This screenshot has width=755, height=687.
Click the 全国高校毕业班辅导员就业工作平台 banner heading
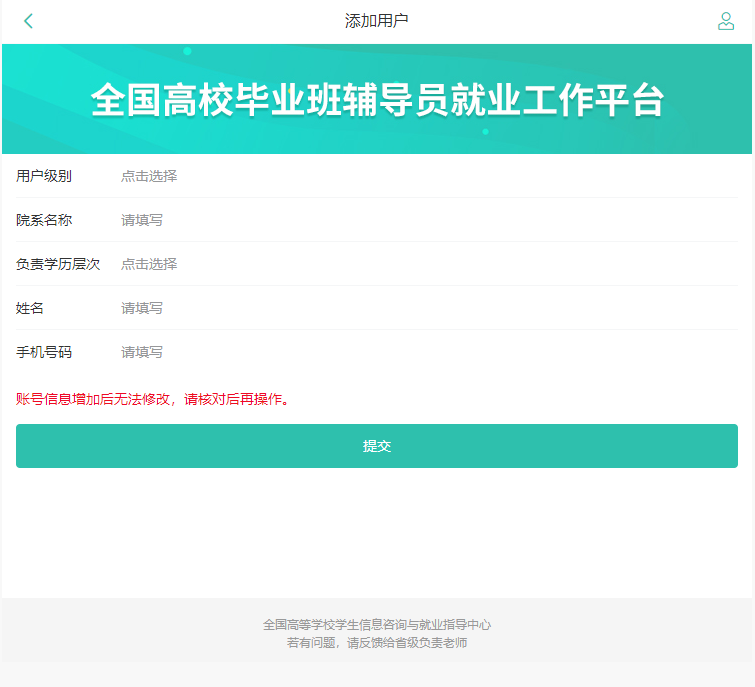coord(377,101)
